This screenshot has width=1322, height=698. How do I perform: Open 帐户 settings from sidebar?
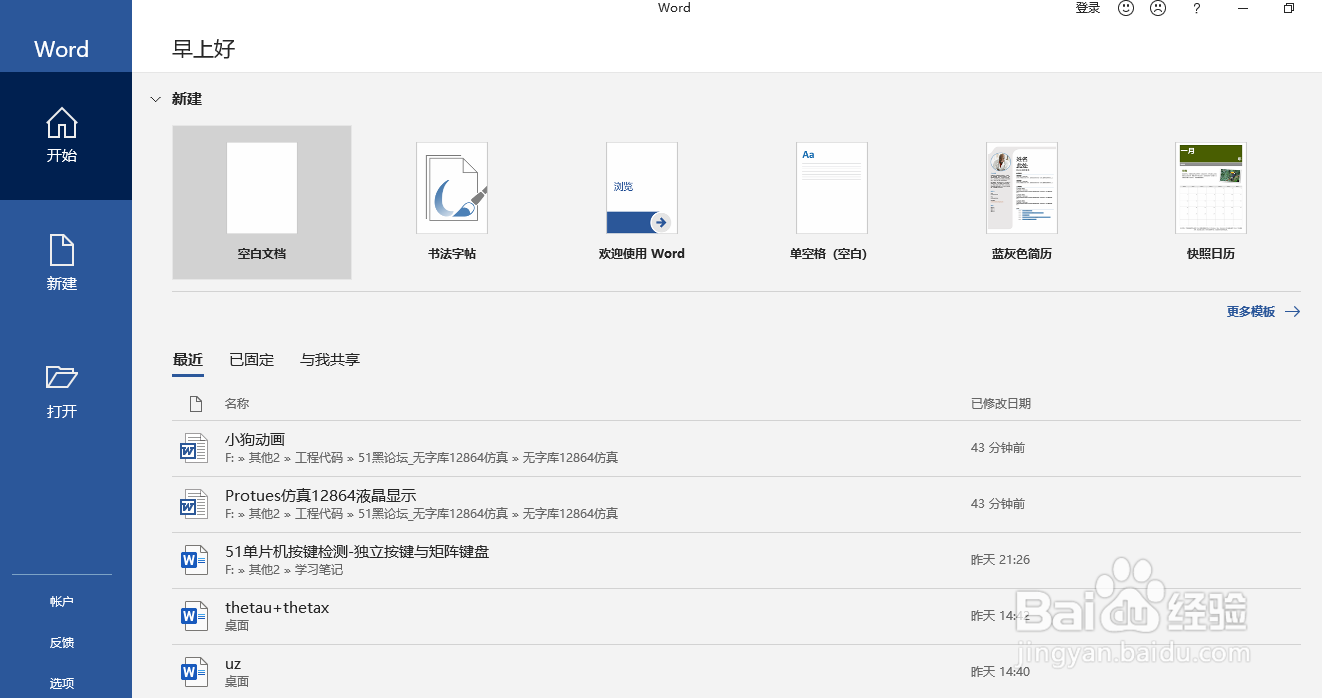tap(61, 601)
